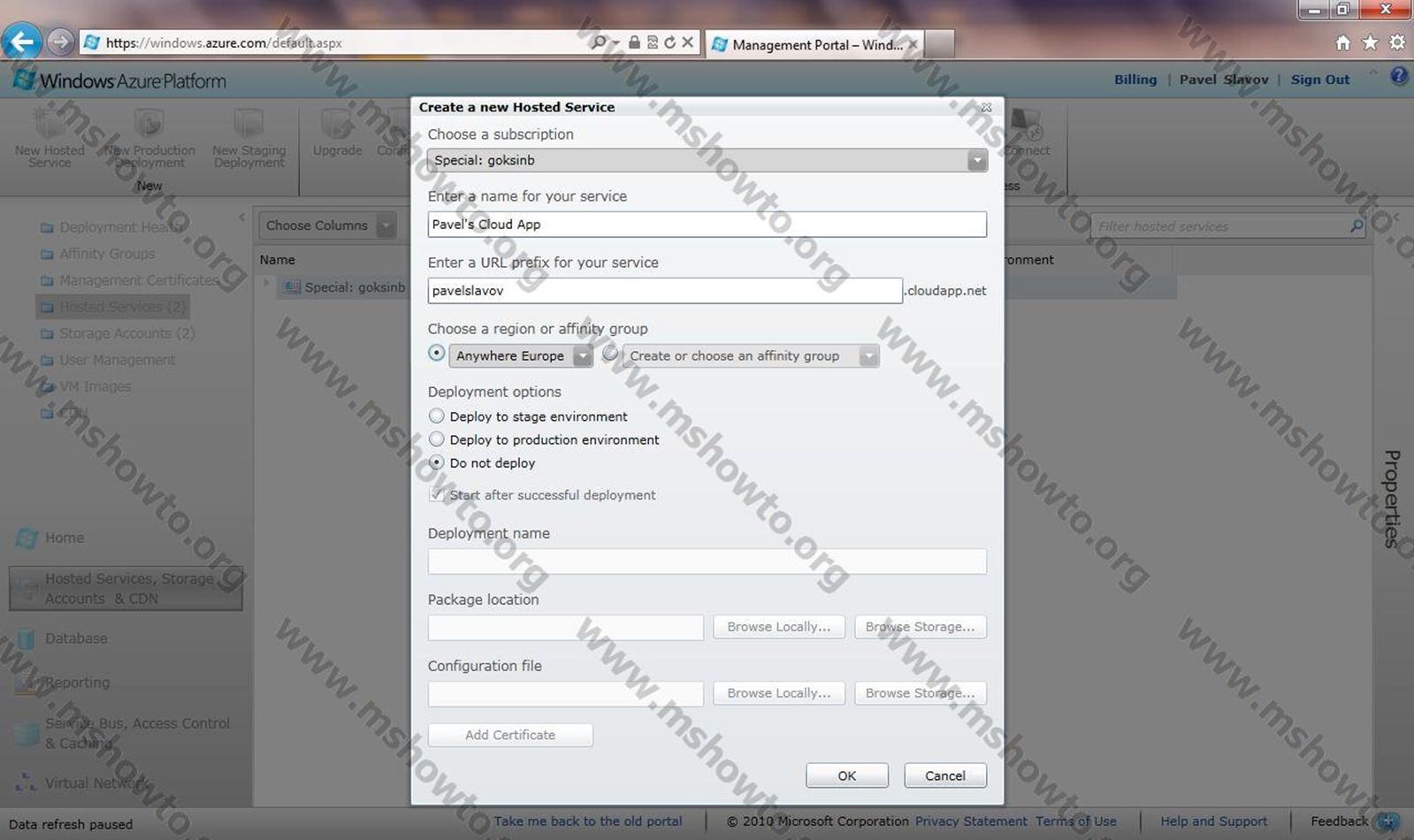This screenshot has height=840, width=1414.
Task: Open Database section in left navigation
Action: pos(62,638)
